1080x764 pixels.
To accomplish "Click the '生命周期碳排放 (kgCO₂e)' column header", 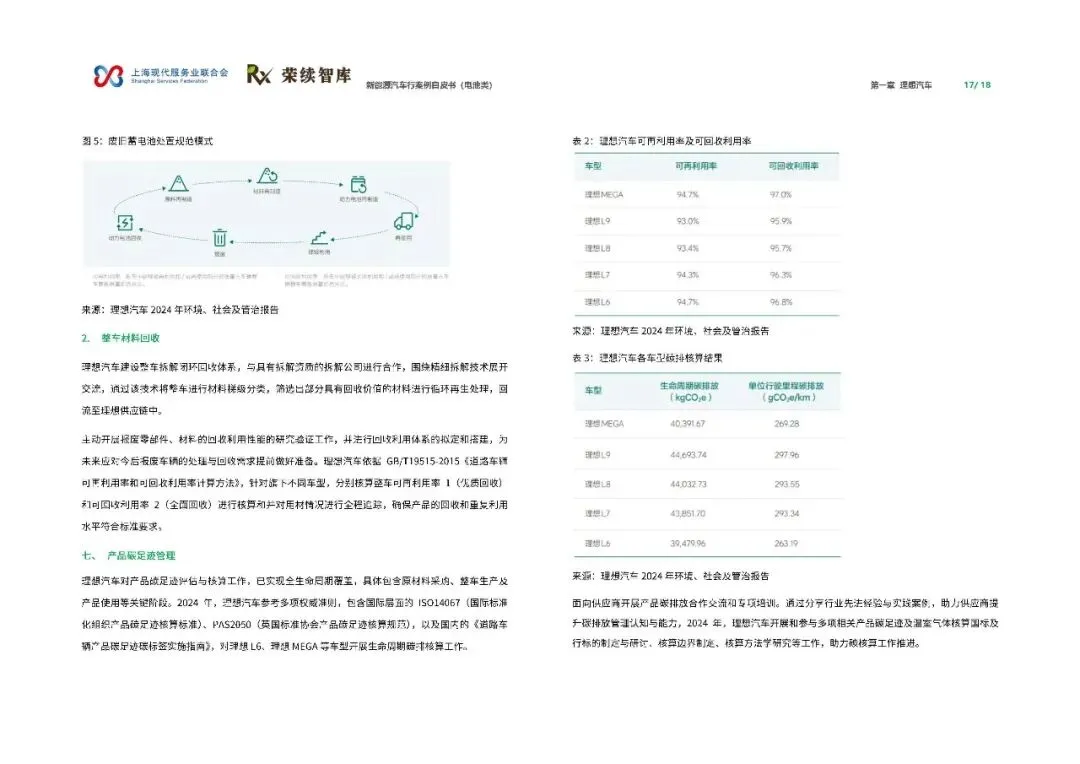I will click(x=689, y=391).
